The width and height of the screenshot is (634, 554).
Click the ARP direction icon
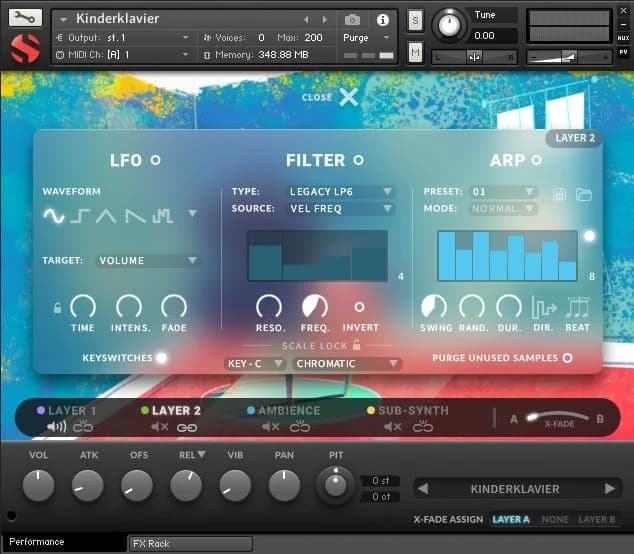[544, 308]
